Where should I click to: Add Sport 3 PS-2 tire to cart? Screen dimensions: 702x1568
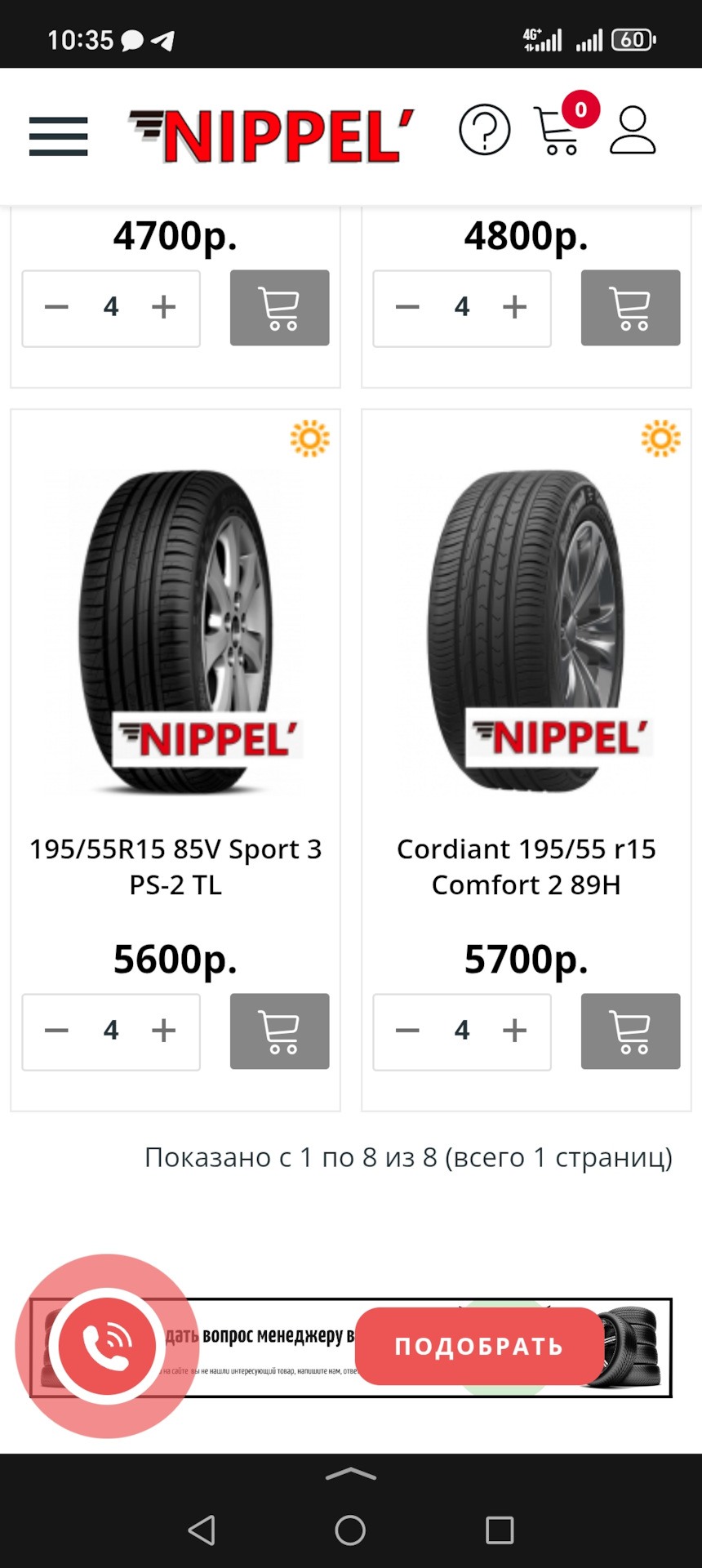pyautogui.click(x=279, y=1031)
